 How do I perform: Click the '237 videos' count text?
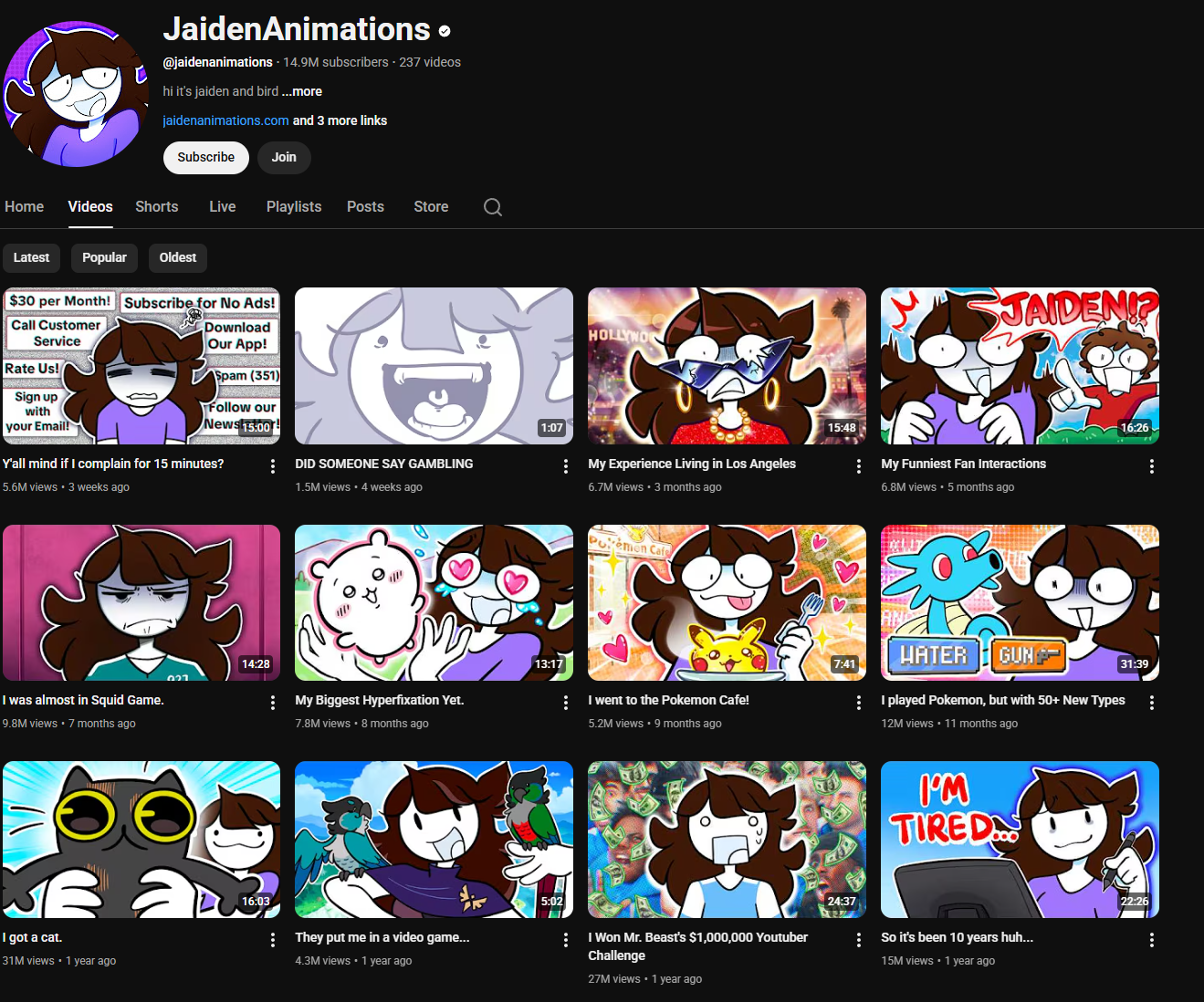click(430, 62)
